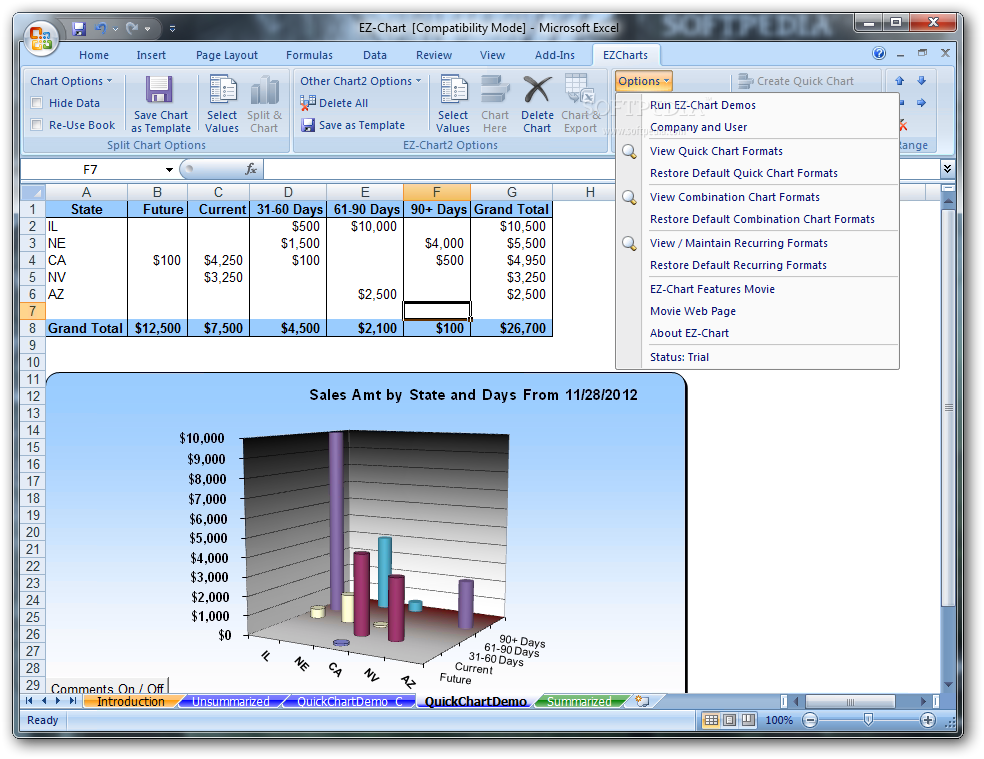Viewport: 984px width, 759px height.
Task: Save workbook using quick access floppy icon
Action: tap(78, 28)
